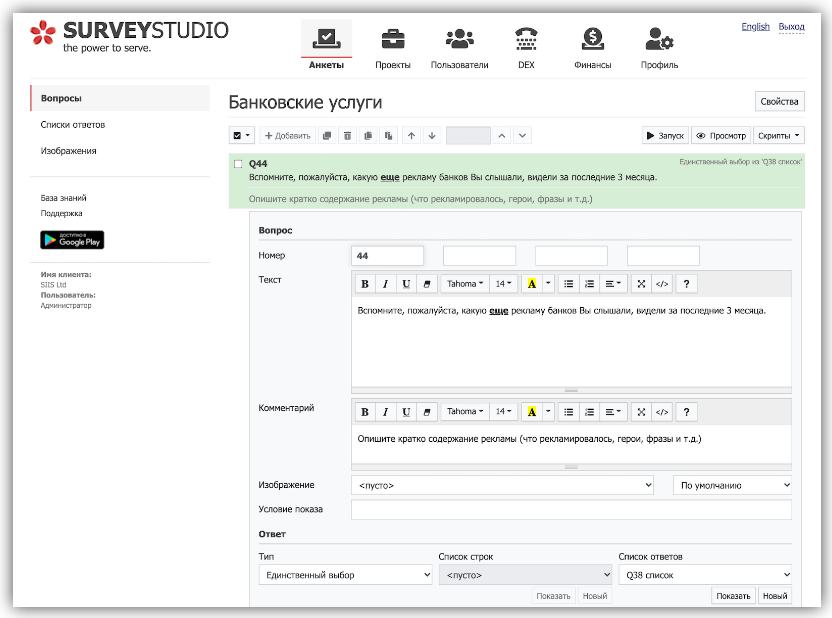The width and height of the screenshot is (832, 618).
Task: Click the Просмотр button
Action: coord(721,136)
